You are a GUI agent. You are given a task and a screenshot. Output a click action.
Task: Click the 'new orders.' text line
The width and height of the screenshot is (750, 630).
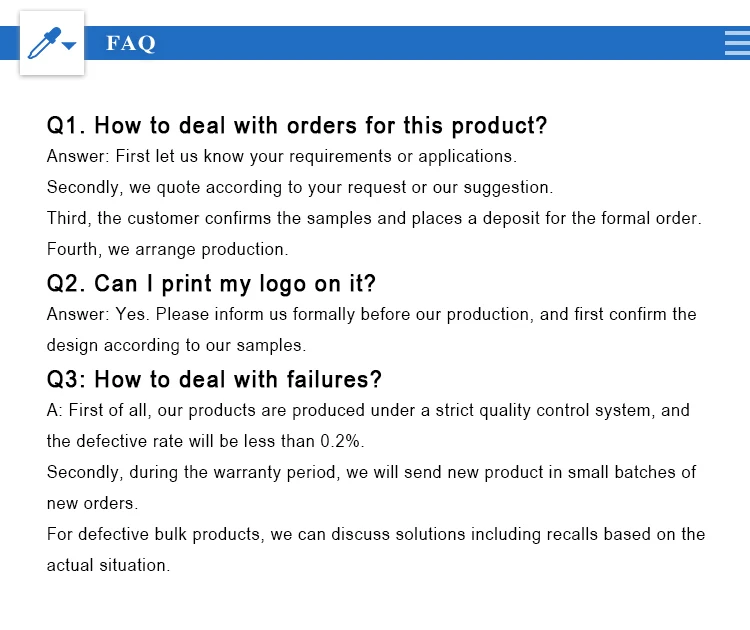(x=92, y=503)
